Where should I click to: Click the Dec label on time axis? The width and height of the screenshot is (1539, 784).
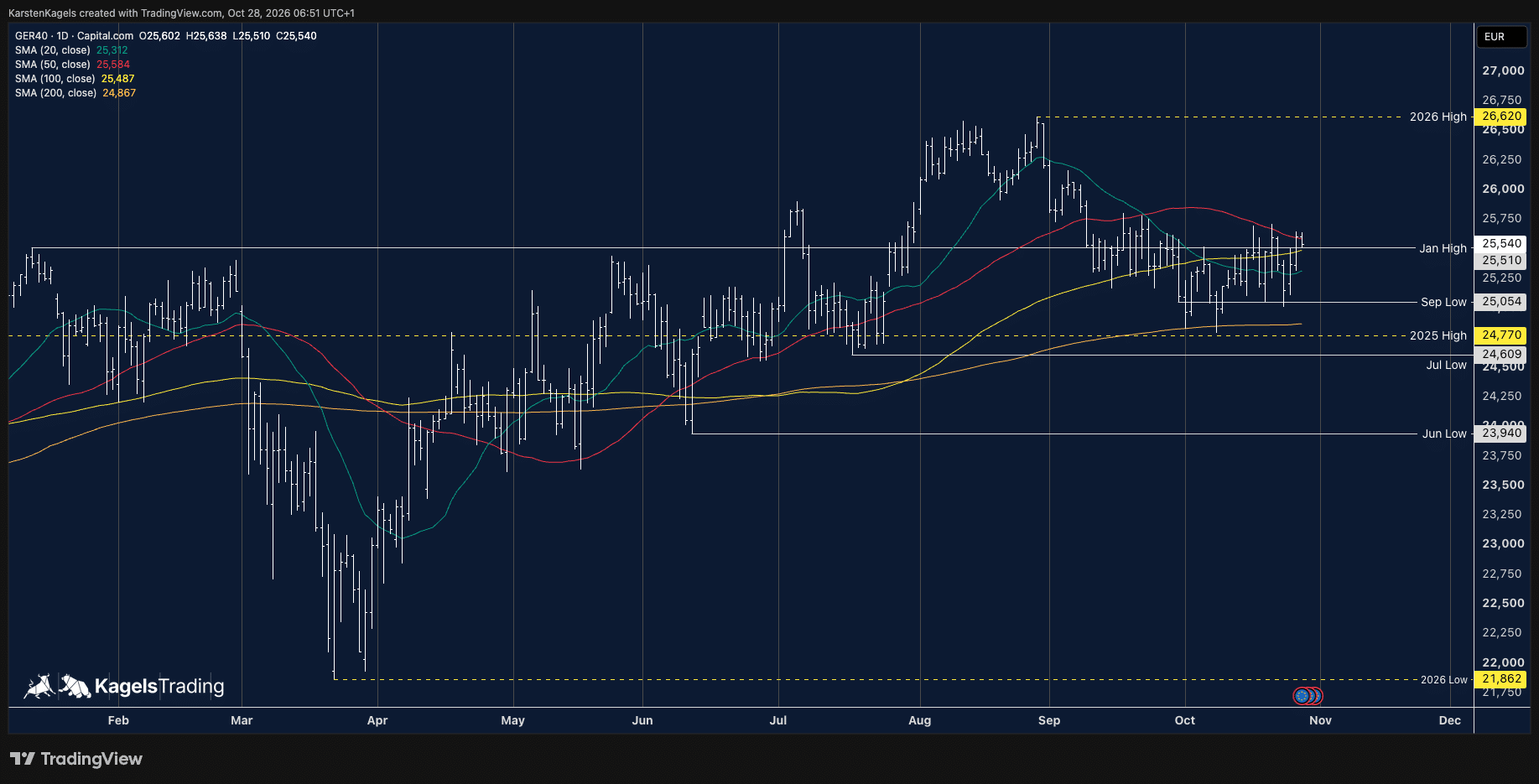point(1450,720)
